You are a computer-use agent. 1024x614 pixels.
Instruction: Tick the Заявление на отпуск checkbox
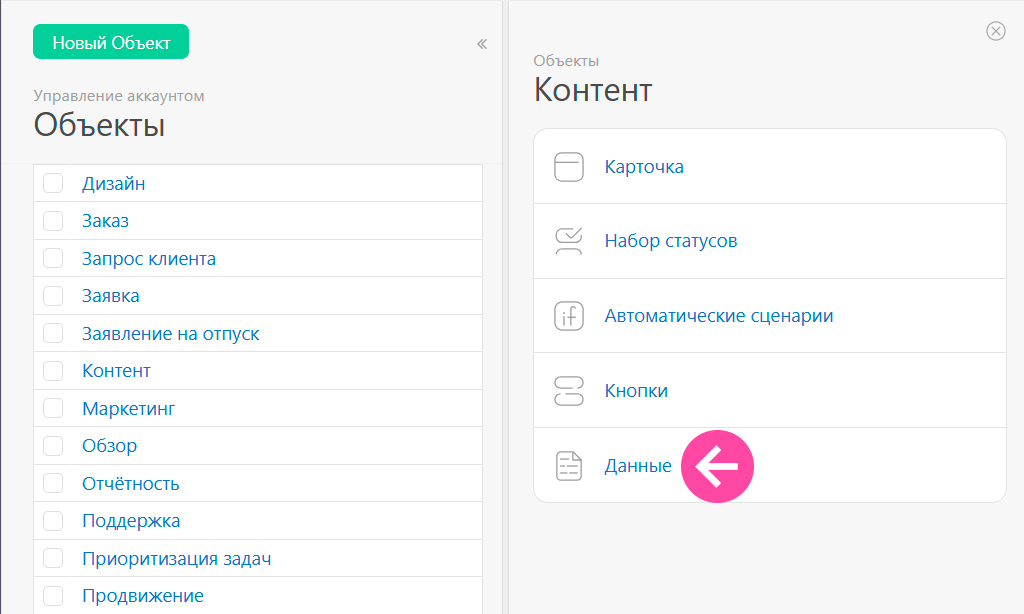pos(53,333)
